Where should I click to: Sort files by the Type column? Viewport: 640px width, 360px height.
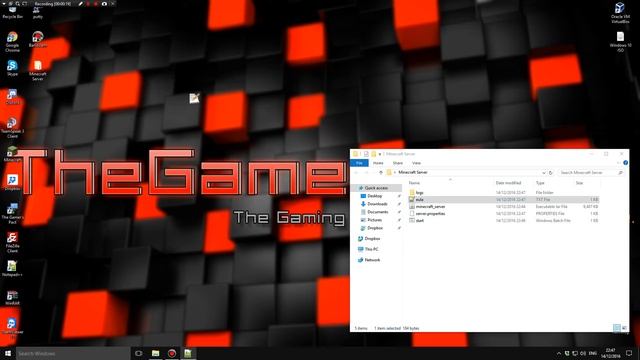(540, 183)
